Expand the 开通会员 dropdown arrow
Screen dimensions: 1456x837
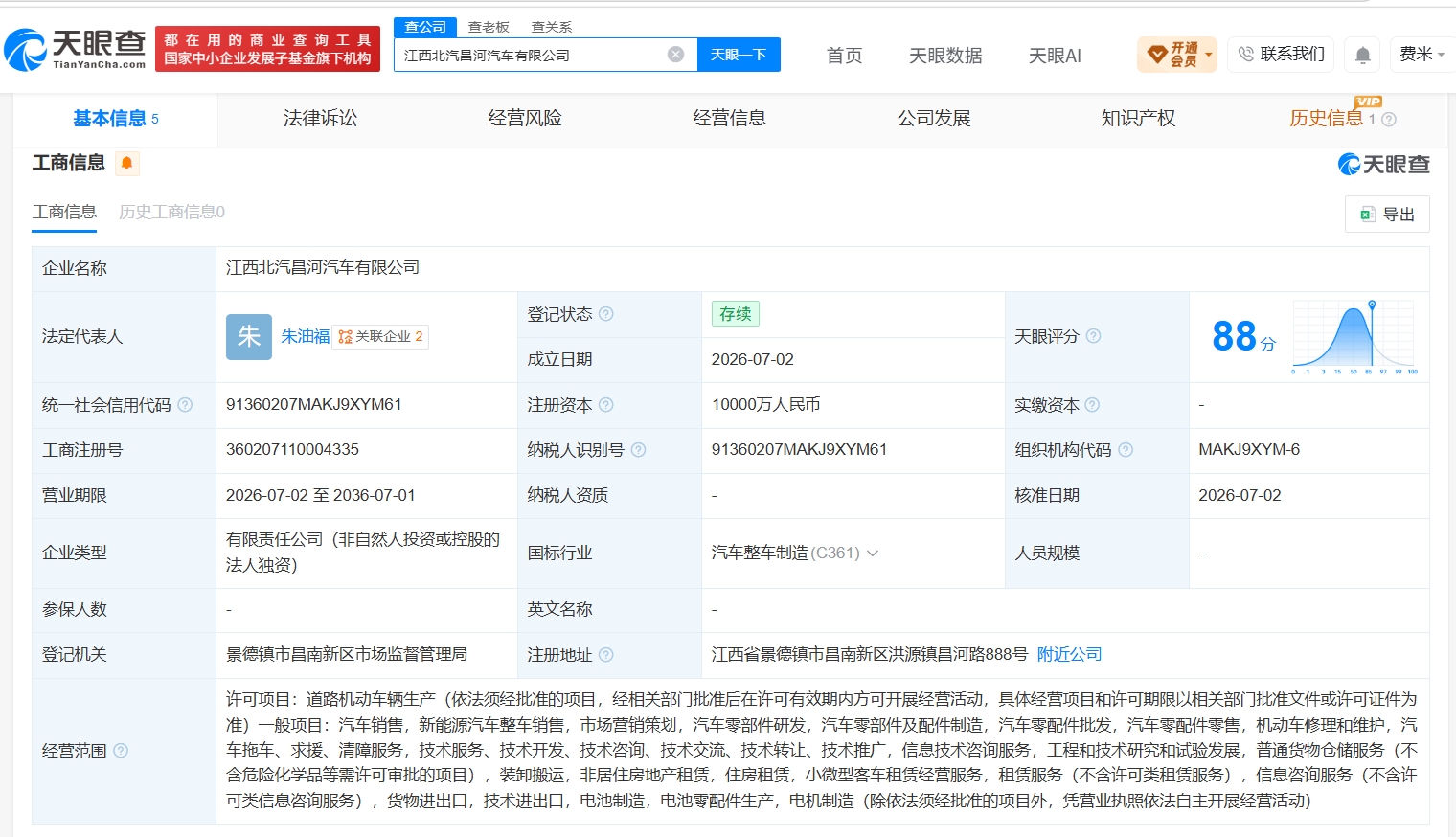1209,55
